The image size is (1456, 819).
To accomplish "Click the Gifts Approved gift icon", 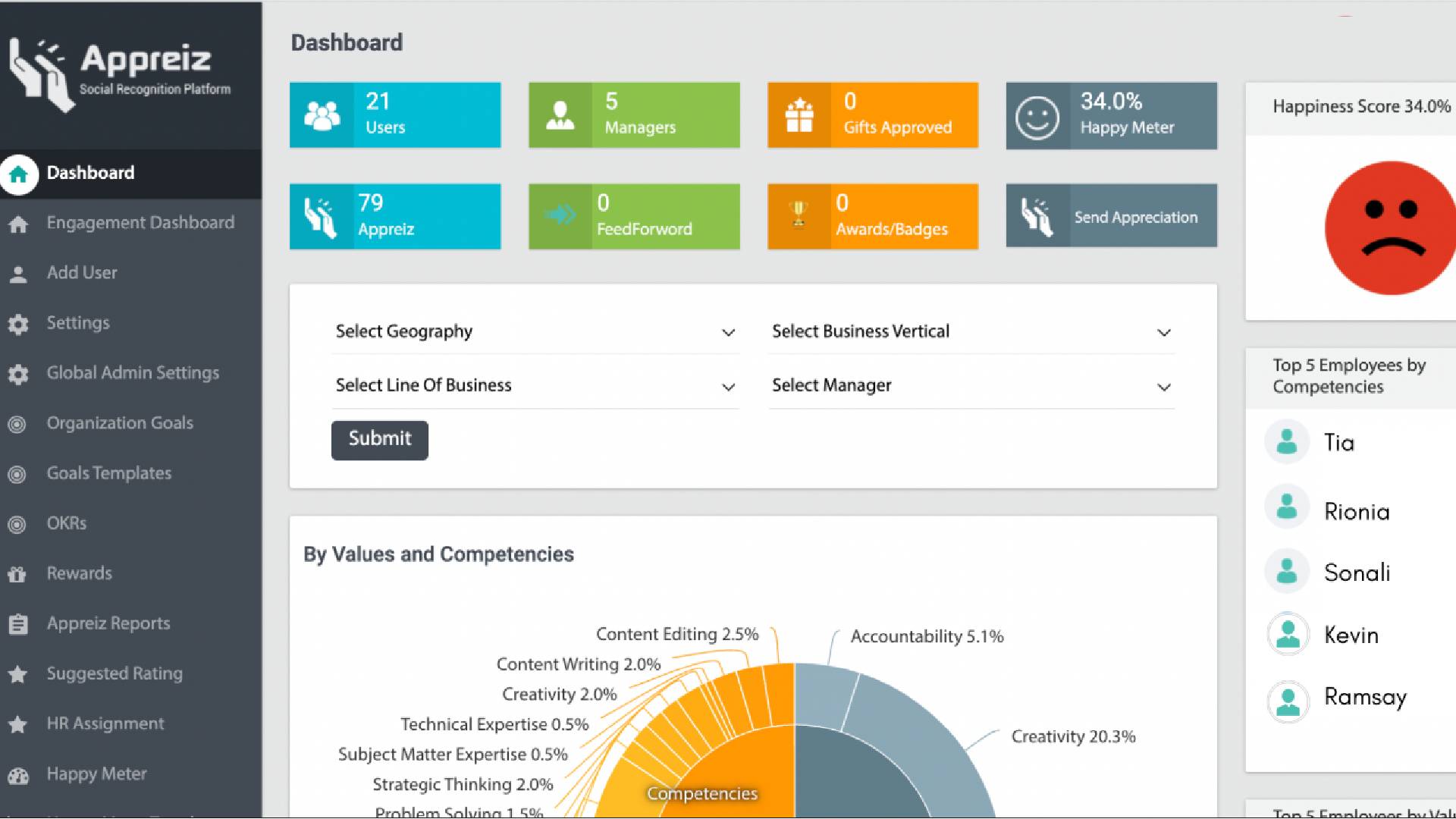I will [x=799, y=115].
